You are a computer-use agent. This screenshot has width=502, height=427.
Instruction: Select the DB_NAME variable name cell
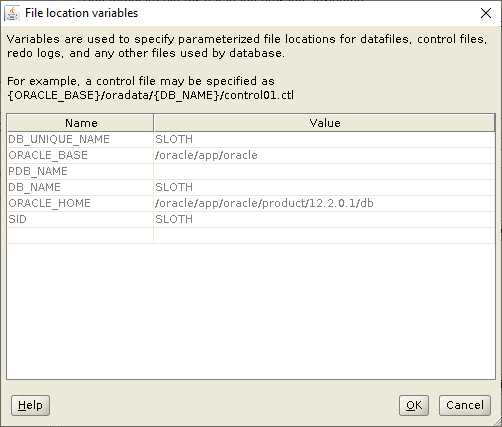tap(80, 187)
